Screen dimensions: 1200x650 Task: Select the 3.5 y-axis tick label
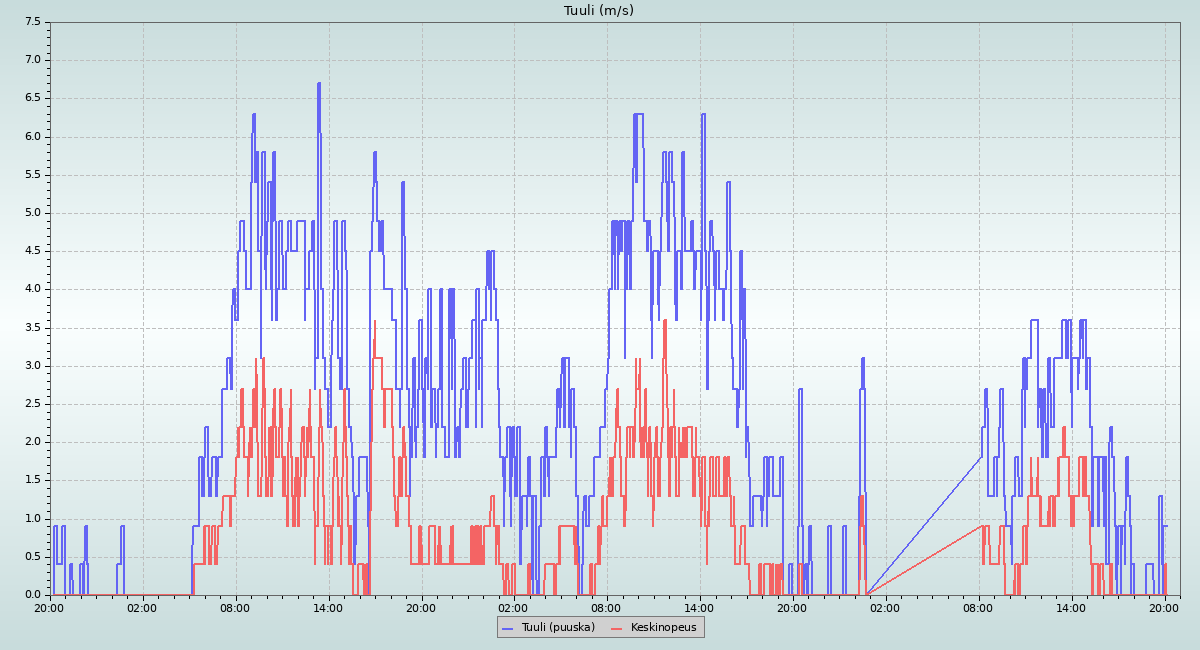click(34, 328)
